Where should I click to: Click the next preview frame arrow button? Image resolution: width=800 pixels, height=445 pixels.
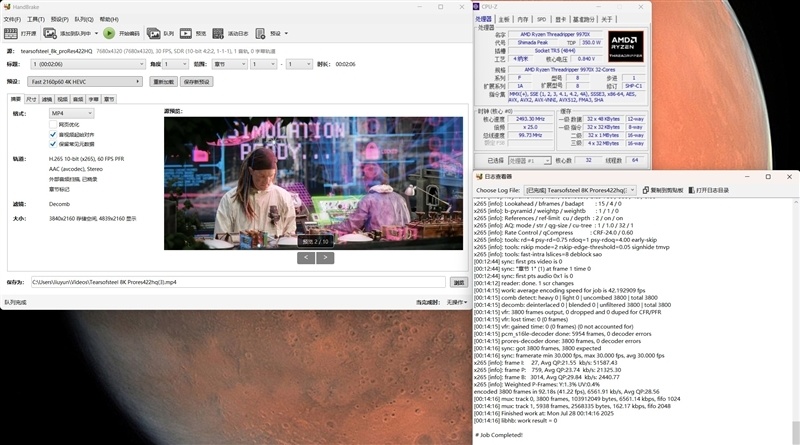(x=325, y=257)
